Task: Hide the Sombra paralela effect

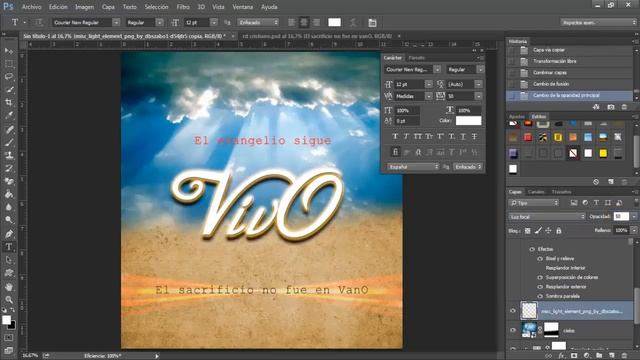Action: (x=540, y=296)
